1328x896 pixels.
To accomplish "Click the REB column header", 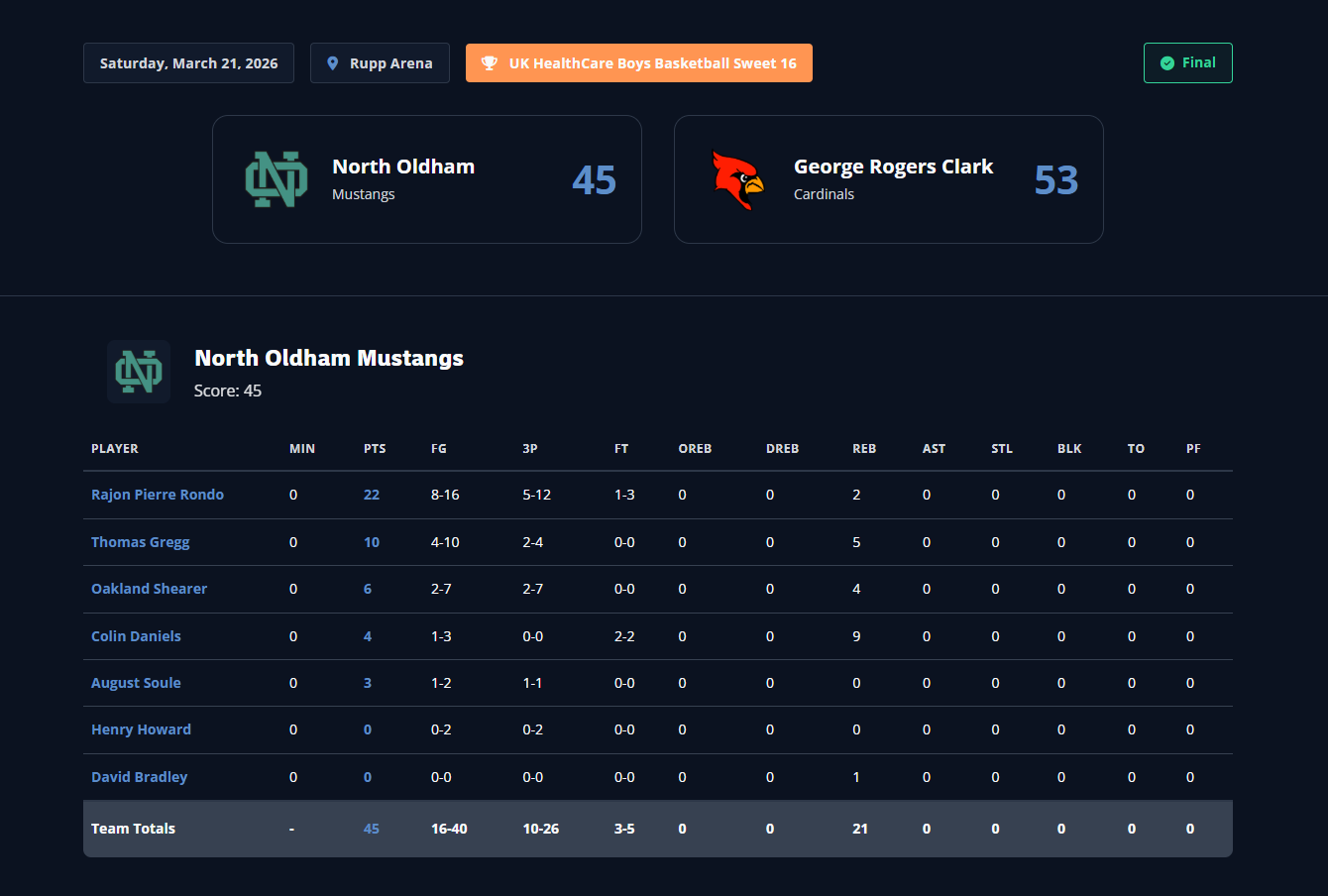I will (x=864, y=449).
